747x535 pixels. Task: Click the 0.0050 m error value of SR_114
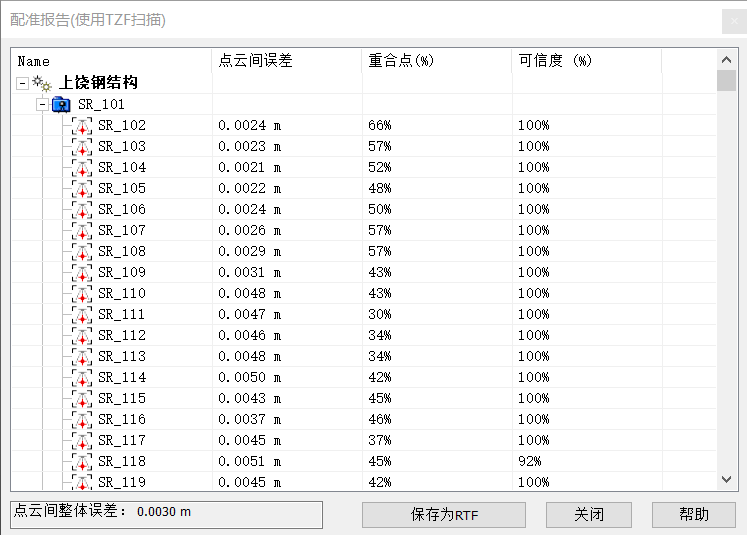pos(250,377)
